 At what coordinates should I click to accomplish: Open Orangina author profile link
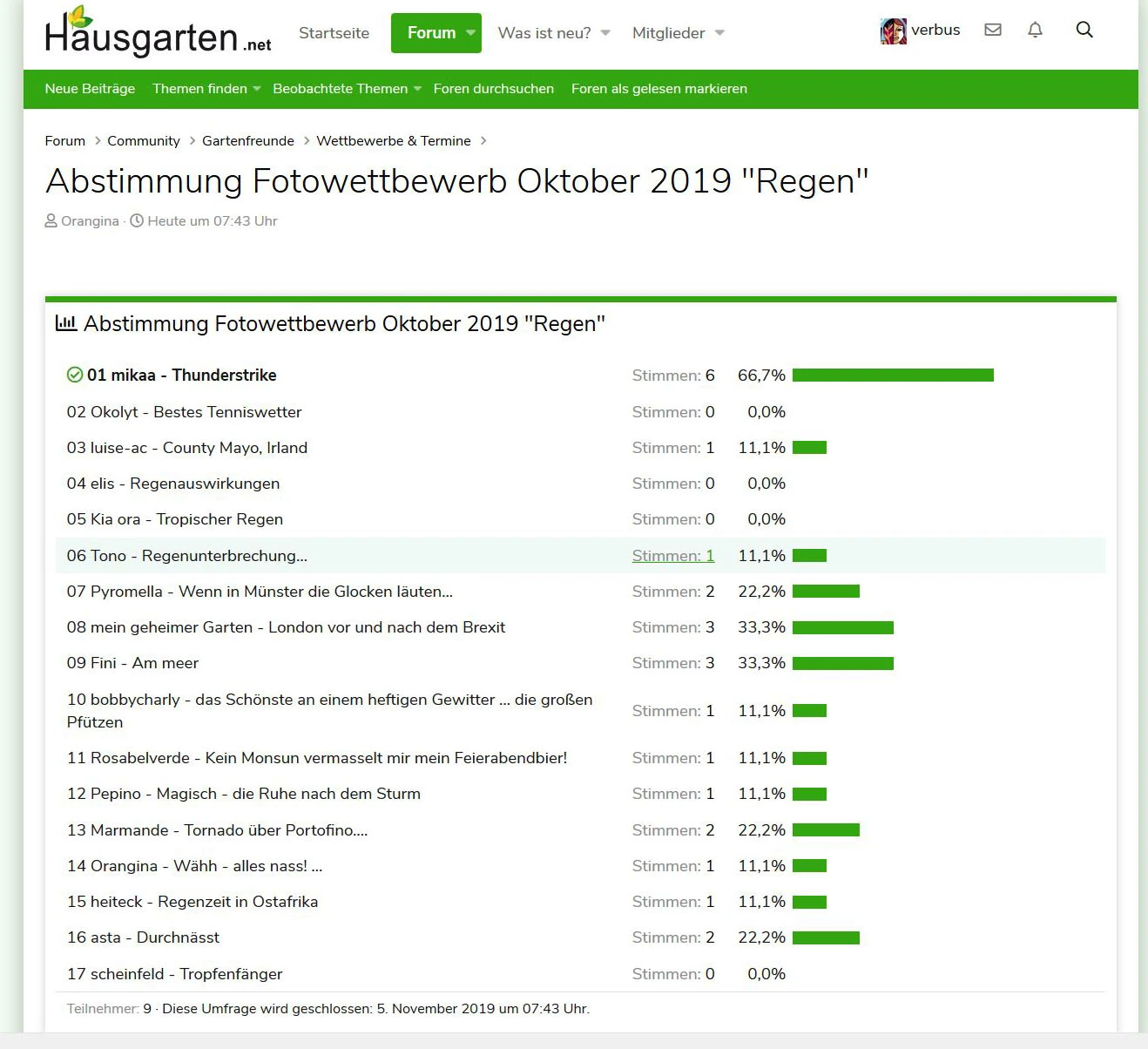[x=90, y=221]
